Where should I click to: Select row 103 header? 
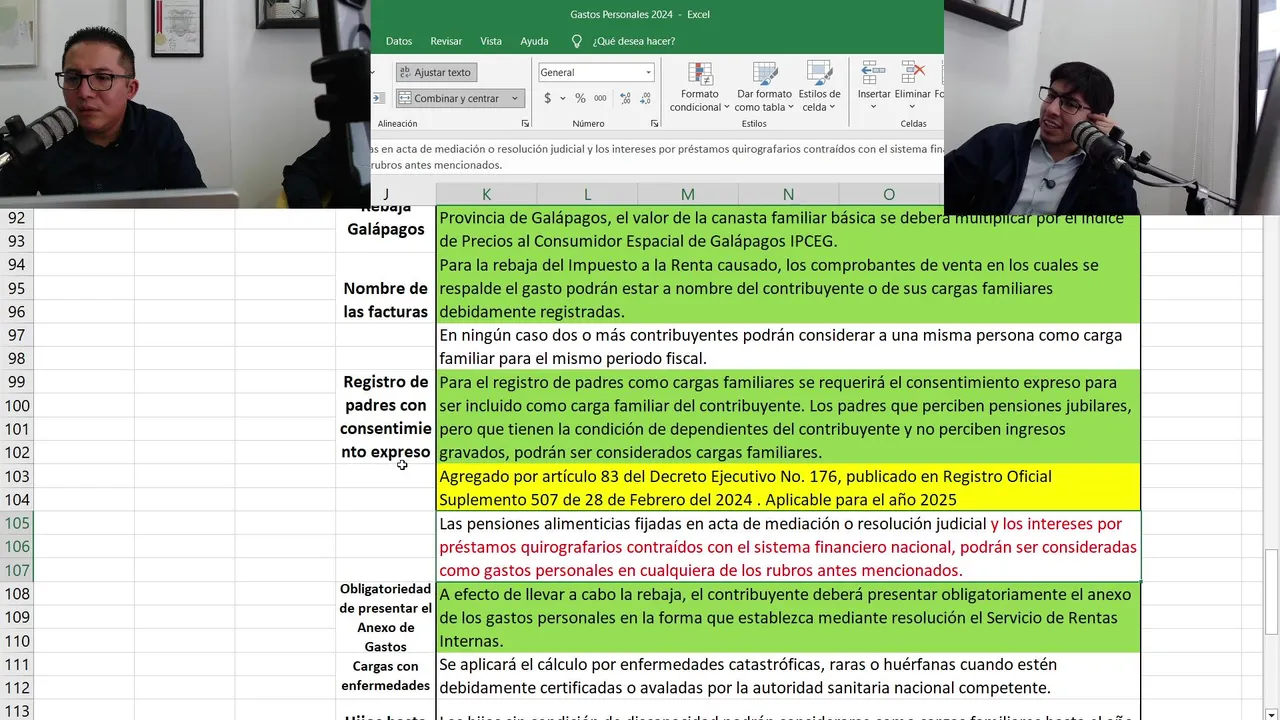pos(16,476)
